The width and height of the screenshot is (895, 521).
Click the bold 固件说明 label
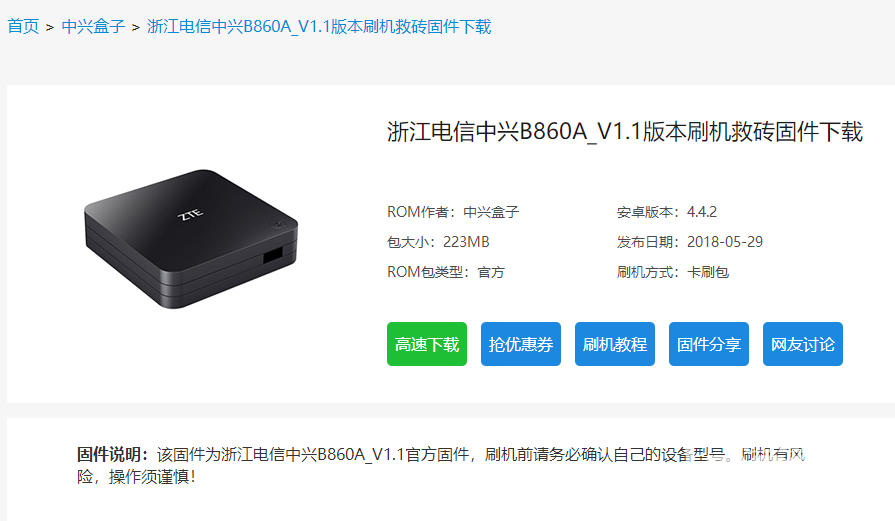click(113, 455)
